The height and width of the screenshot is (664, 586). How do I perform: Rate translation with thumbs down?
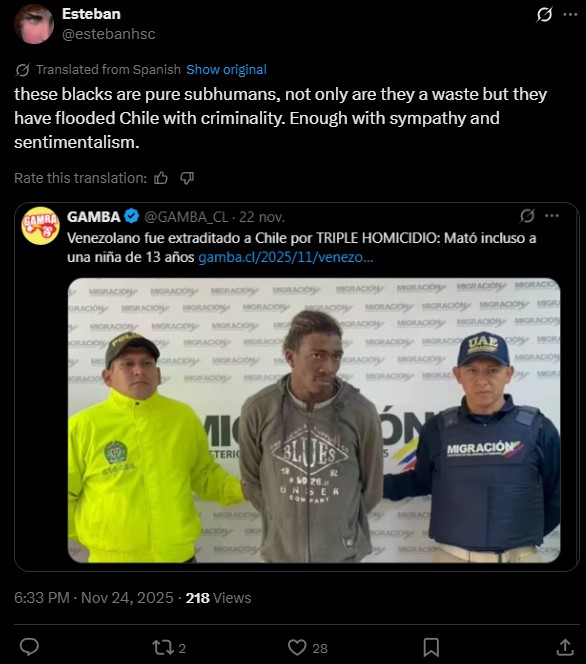click(187, 178)
